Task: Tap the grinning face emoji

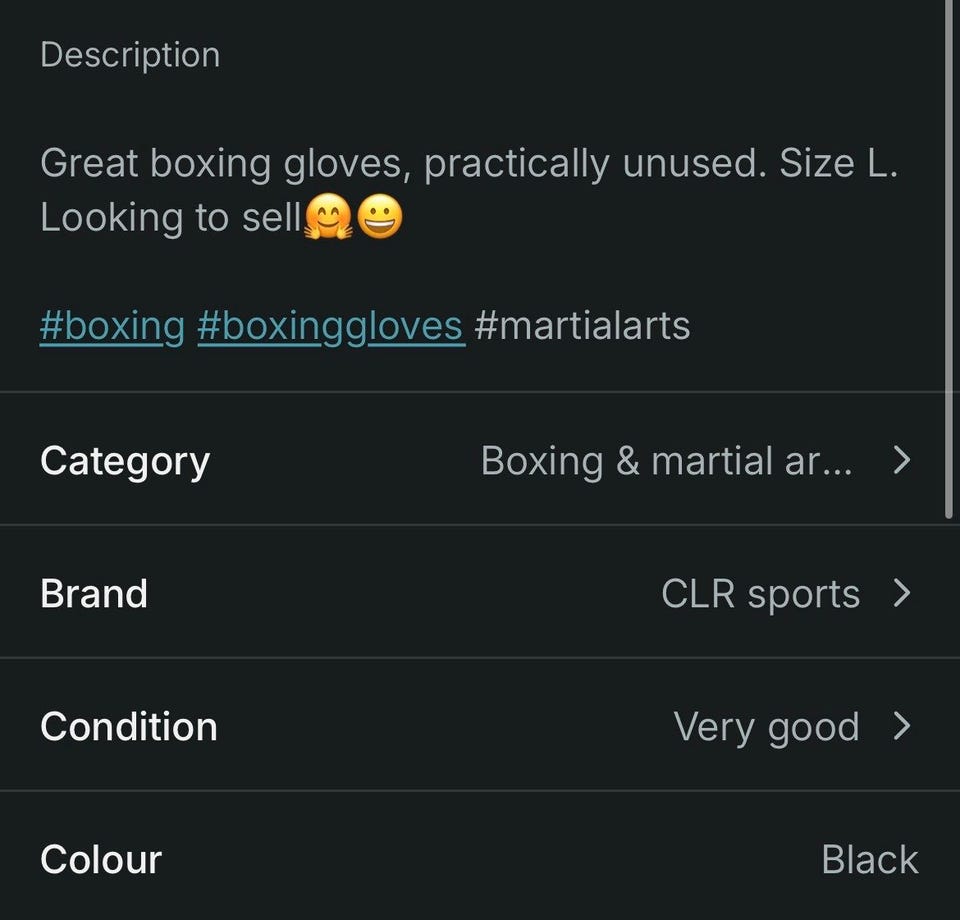Action: pos(380,217)
